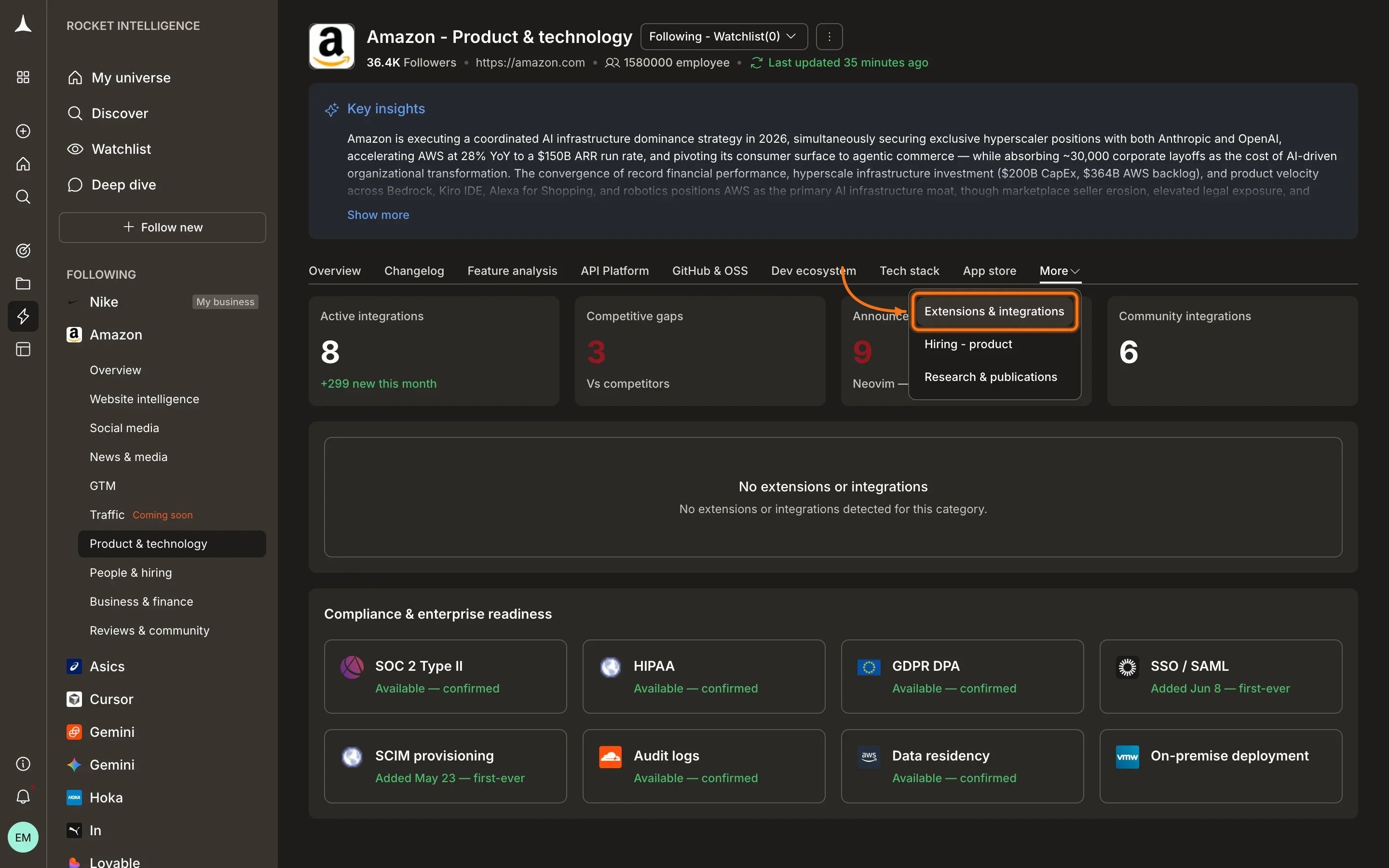1389x868 pixels.
Task: Click the Amazon logo in page header
Action: (x=332, y=46)
